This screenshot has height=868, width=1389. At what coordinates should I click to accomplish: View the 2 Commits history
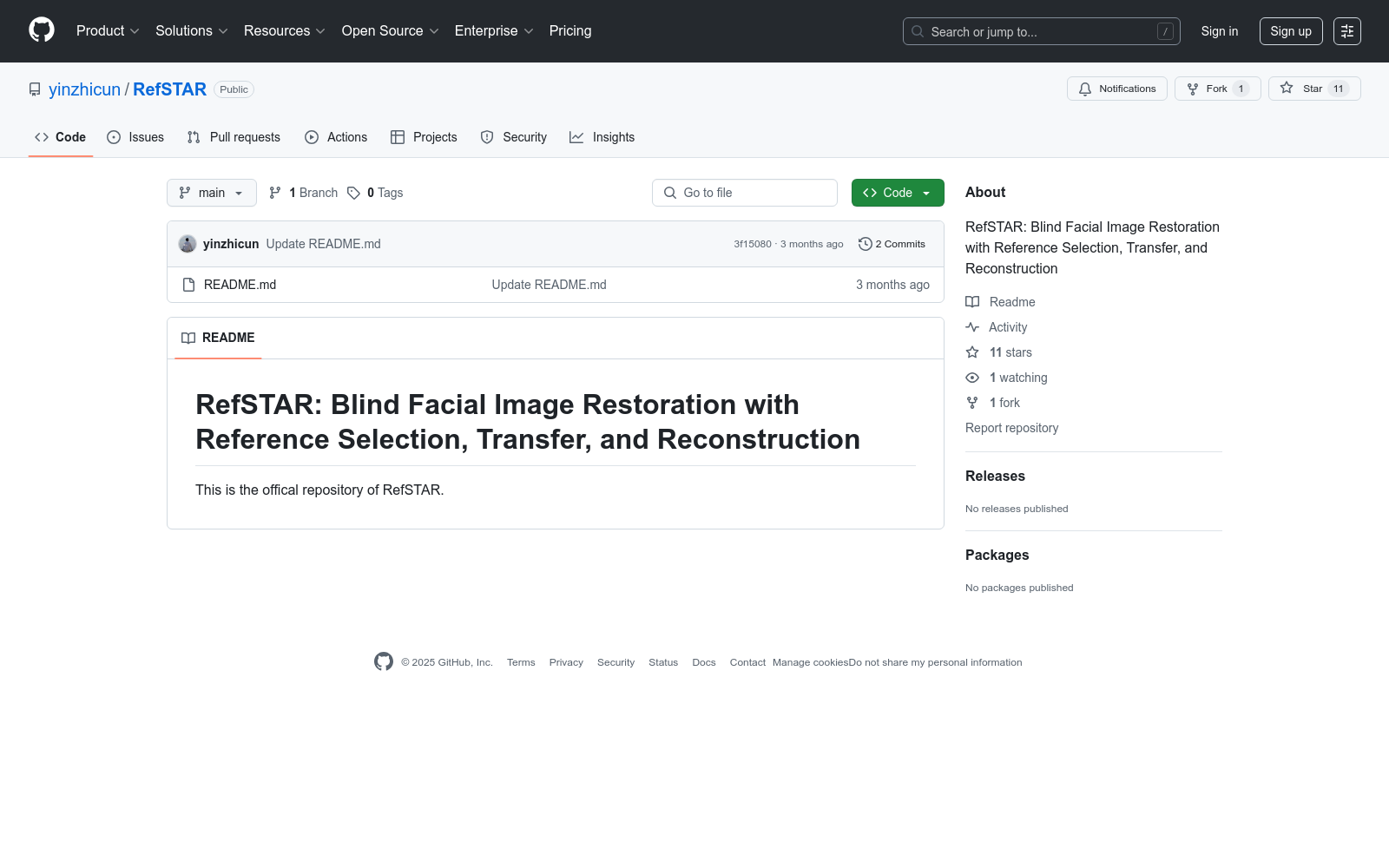pyautogui.click(x=892, y=244)
